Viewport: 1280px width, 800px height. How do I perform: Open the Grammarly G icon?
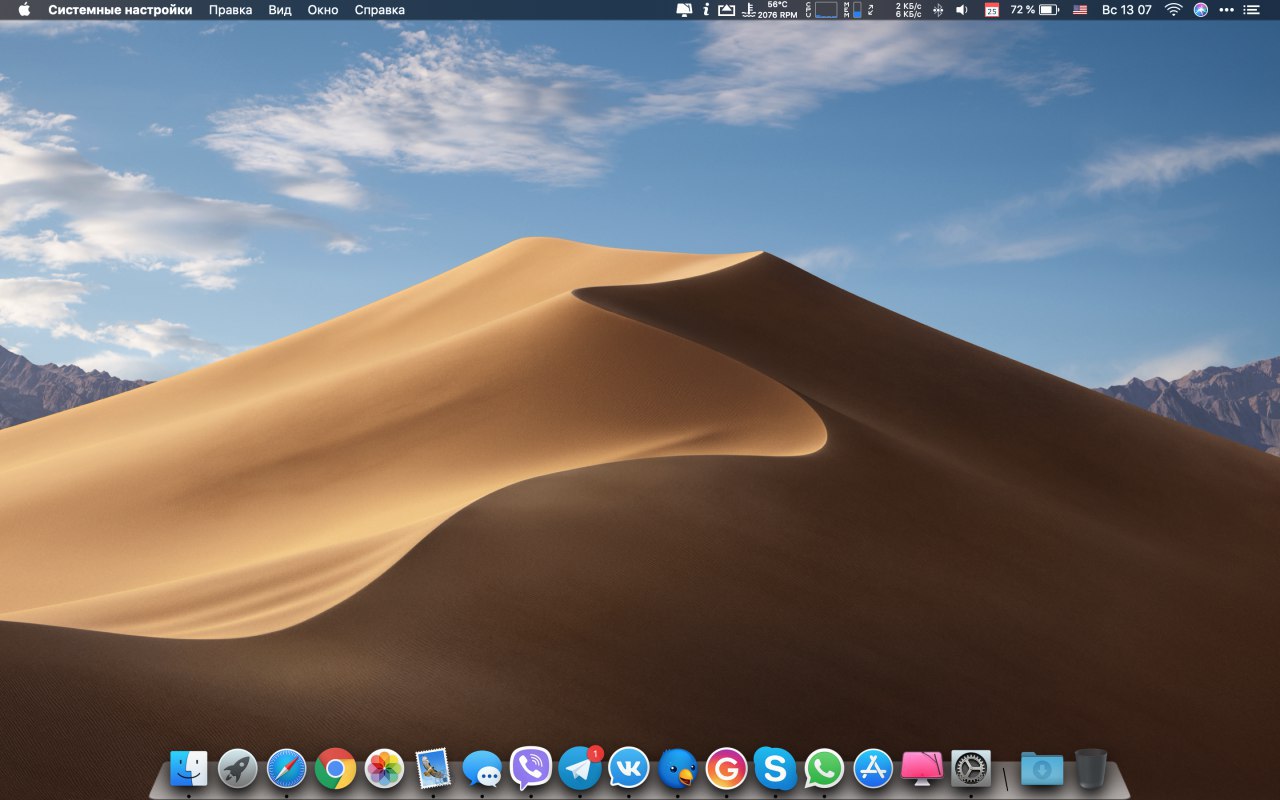pos(727,768)
